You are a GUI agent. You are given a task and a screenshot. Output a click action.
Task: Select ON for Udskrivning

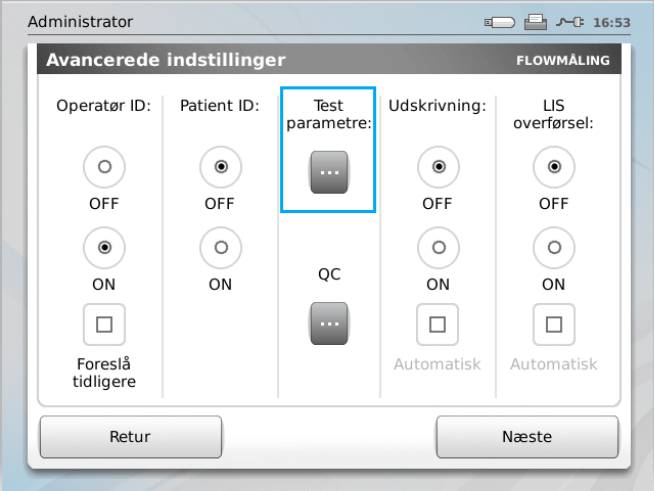[x=438, y=248]
